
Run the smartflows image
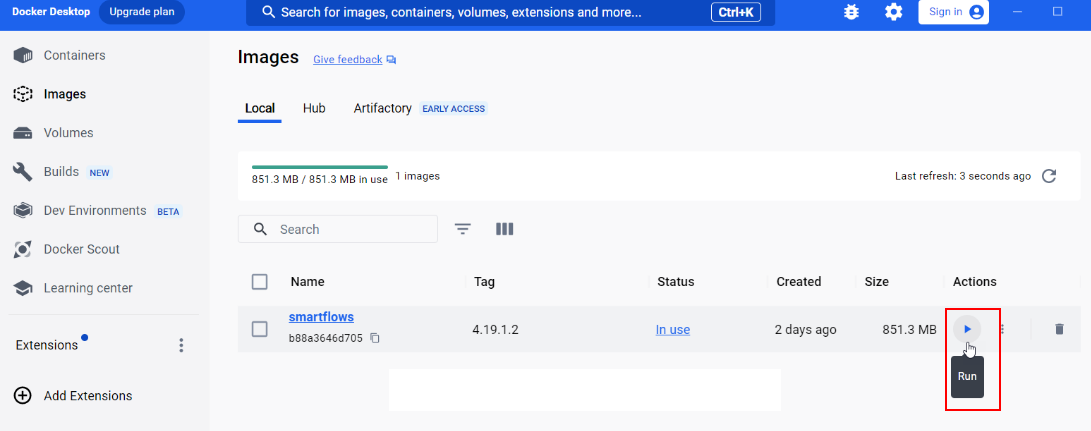coord(967,329)
